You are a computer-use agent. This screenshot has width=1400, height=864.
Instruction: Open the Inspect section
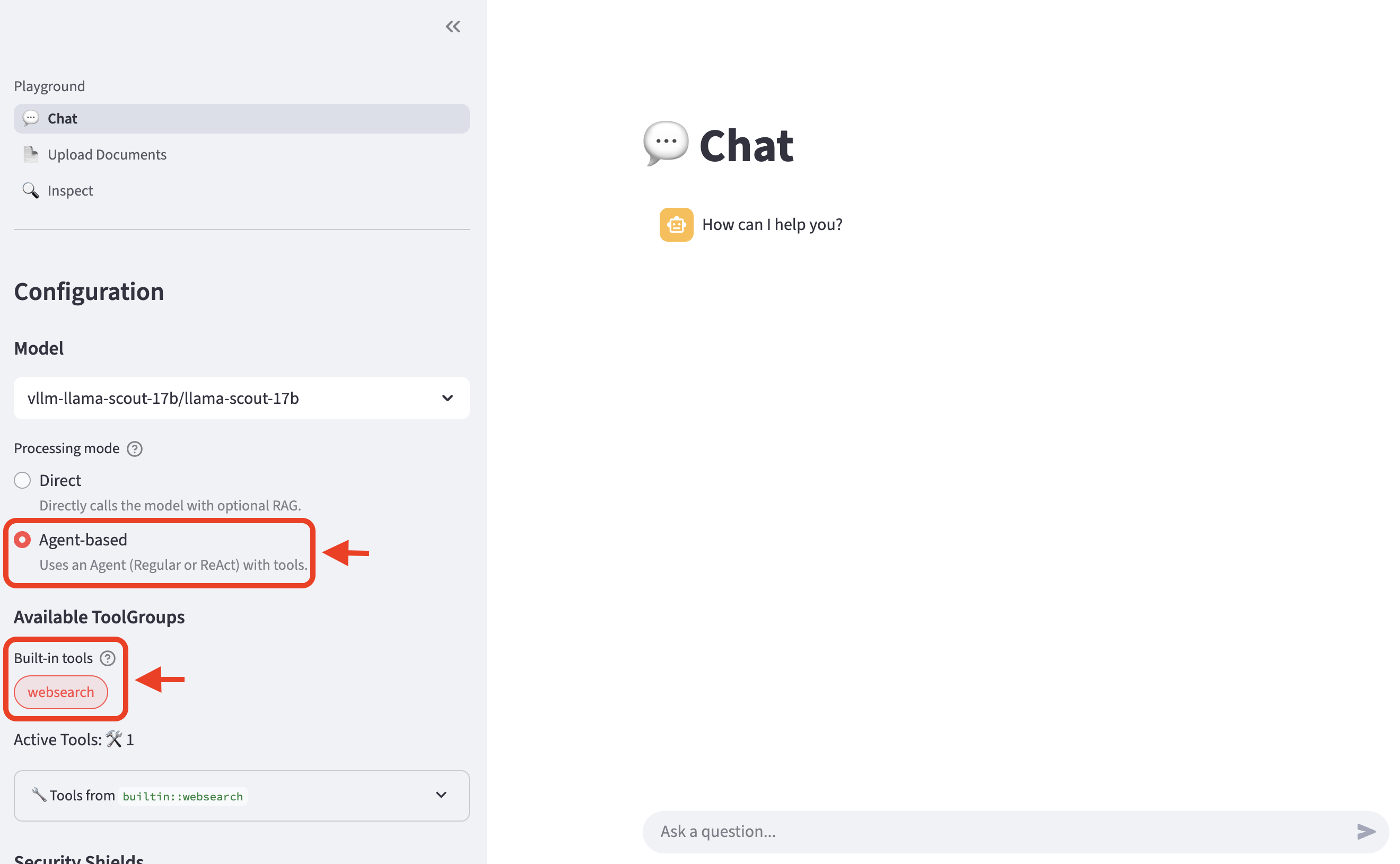coord(71,190)
